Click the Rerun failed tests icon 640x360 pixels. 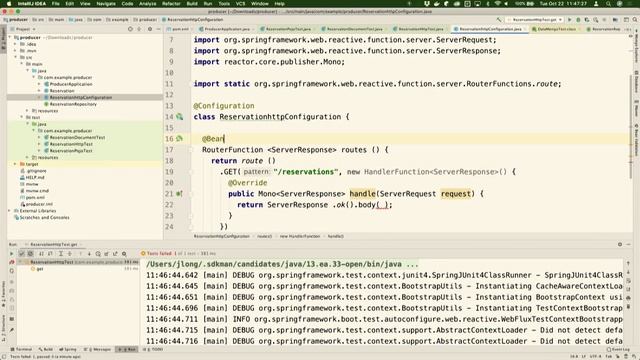11,262
